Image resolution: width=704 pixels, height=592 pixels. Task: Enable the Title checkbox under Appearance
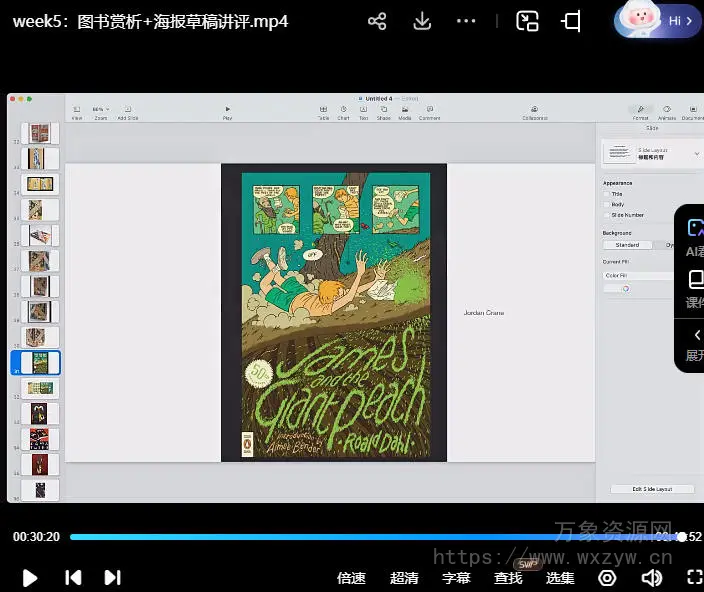pyautogui.click(x=606, y=194)
